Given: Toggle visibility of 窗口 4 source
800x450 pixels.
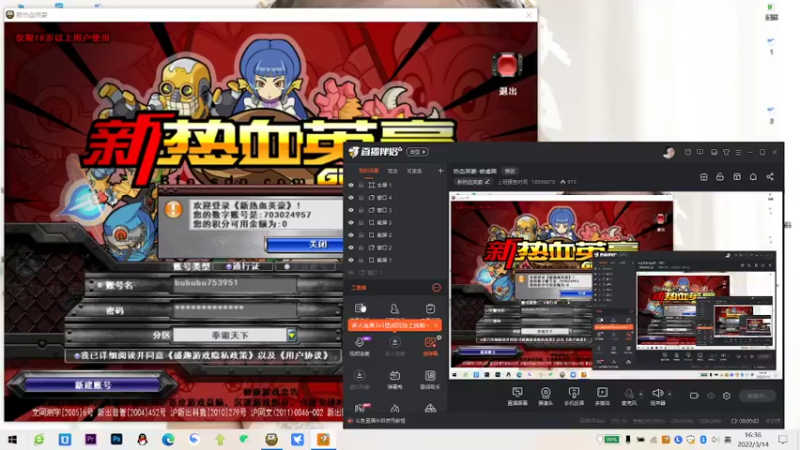Looking at the screenshot, I should point(351,197).
